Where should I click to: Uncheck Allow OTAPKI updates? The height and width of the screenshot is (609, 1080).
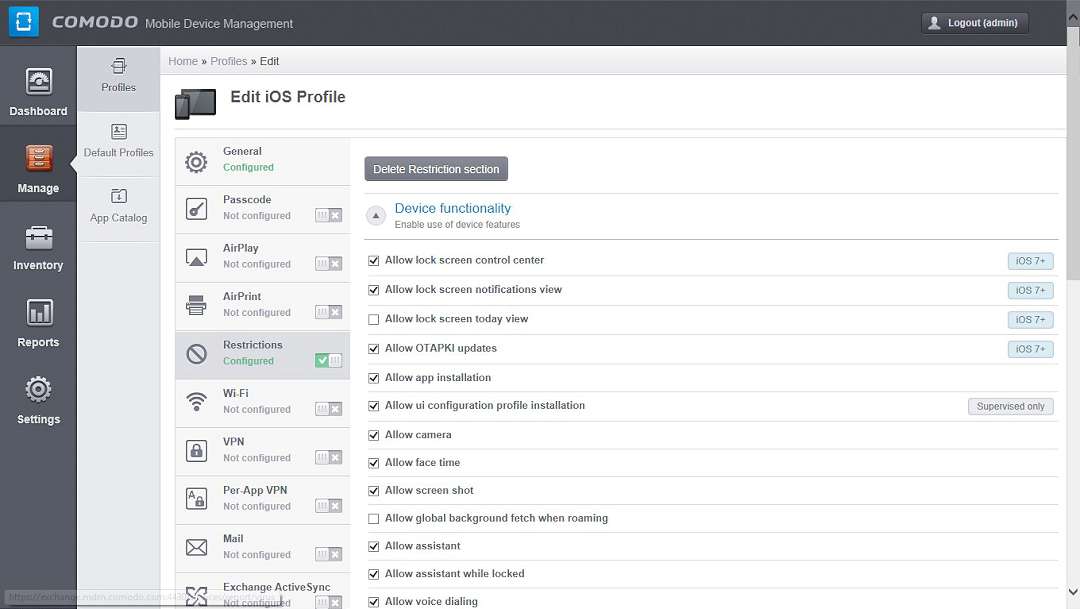coord(373,349)
